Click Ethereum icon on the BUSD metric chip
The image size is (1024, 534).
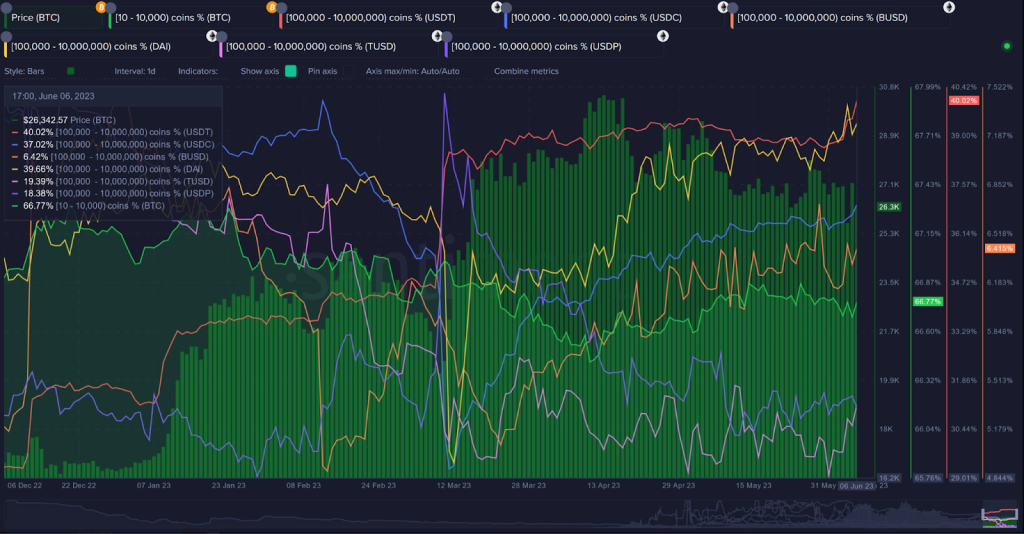(949, 7)
